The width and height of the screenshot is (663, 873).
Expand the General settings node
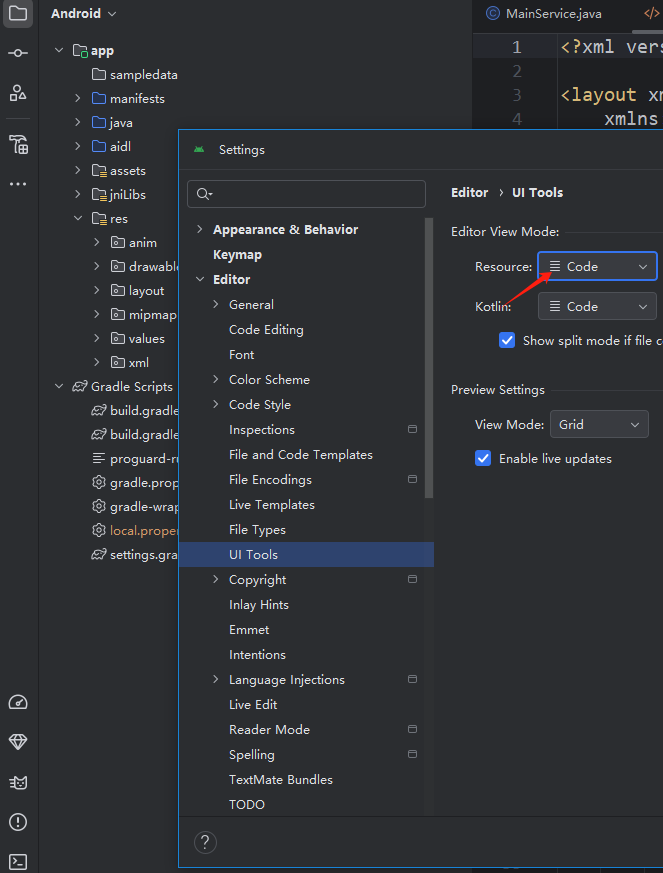[x=216, y=305]
